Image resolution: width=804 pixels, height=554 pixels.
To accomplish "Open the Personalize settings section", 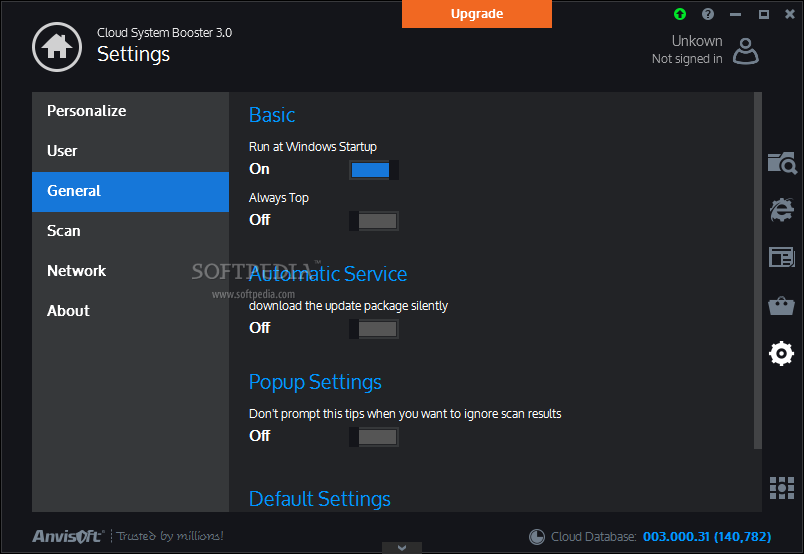I will pos(130,111).
